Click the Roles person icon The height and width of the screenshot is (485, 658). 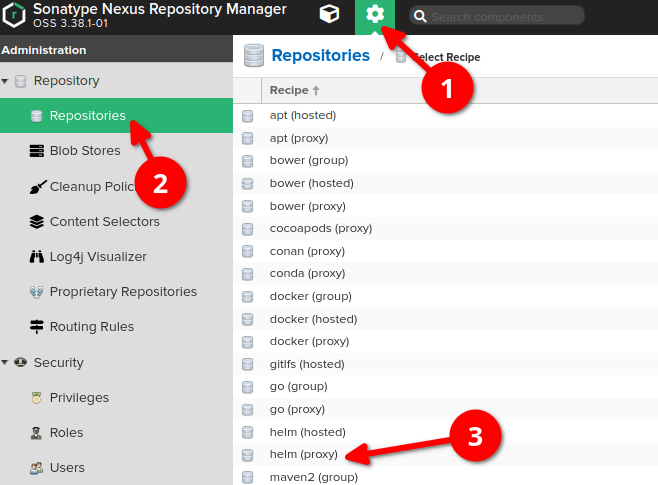pyautogui.click(x=36, y=433)
